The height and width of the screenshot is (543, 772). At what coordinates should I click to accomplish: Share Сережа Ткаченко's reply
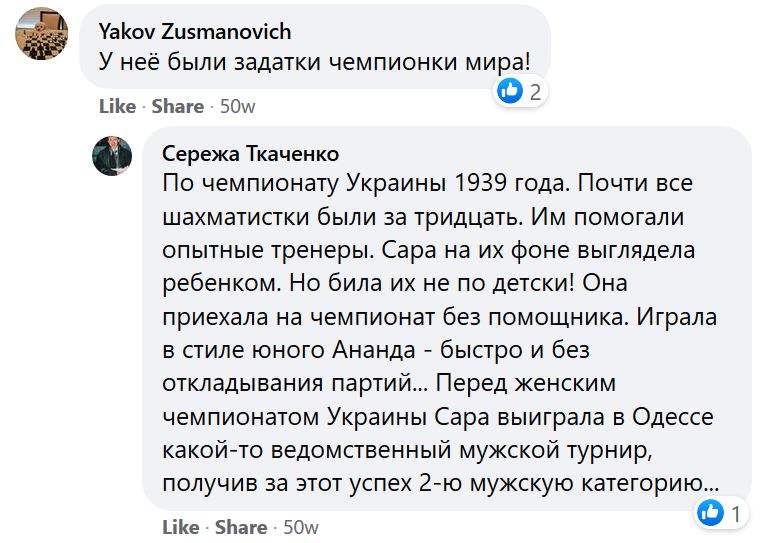[x=241, y=526]
